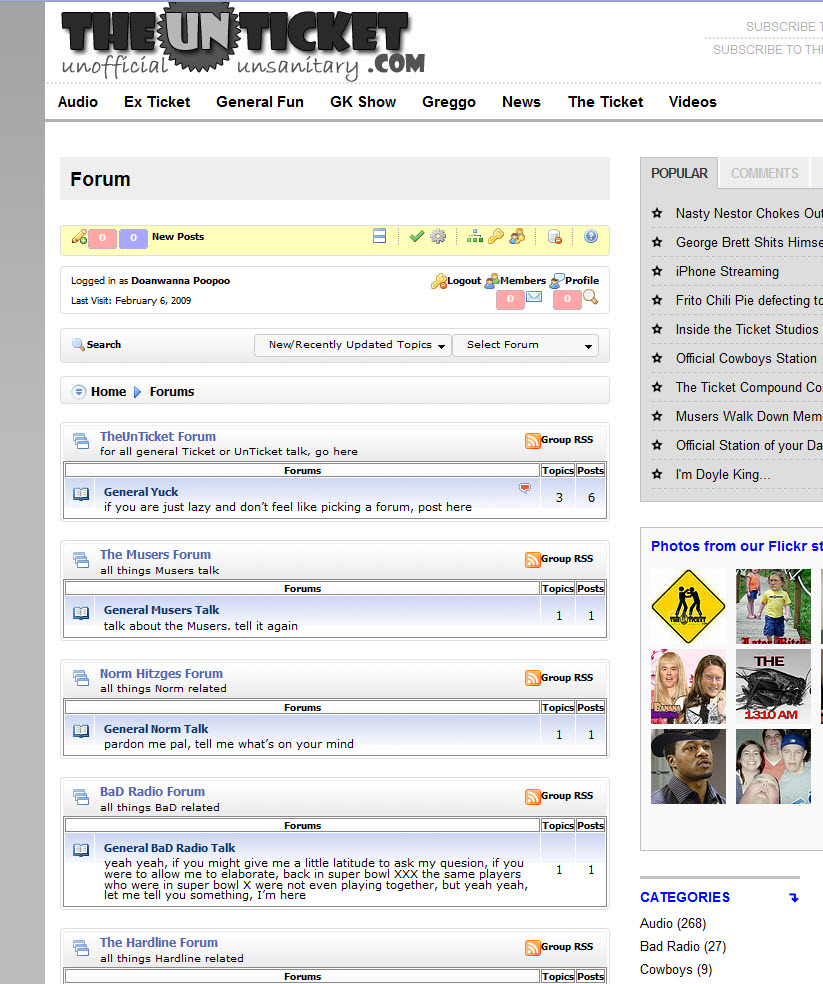Open I'm Doyle King popular post

[723, 474]
